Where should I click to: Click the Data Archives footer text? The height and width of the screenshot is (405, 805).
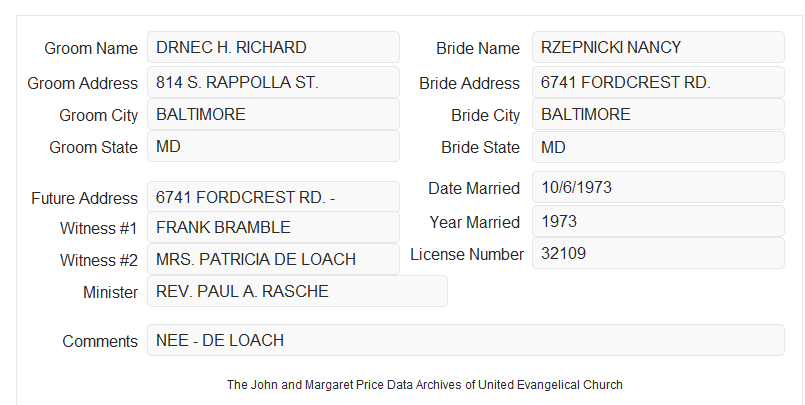pyautogui.click(x=425, y=384)
